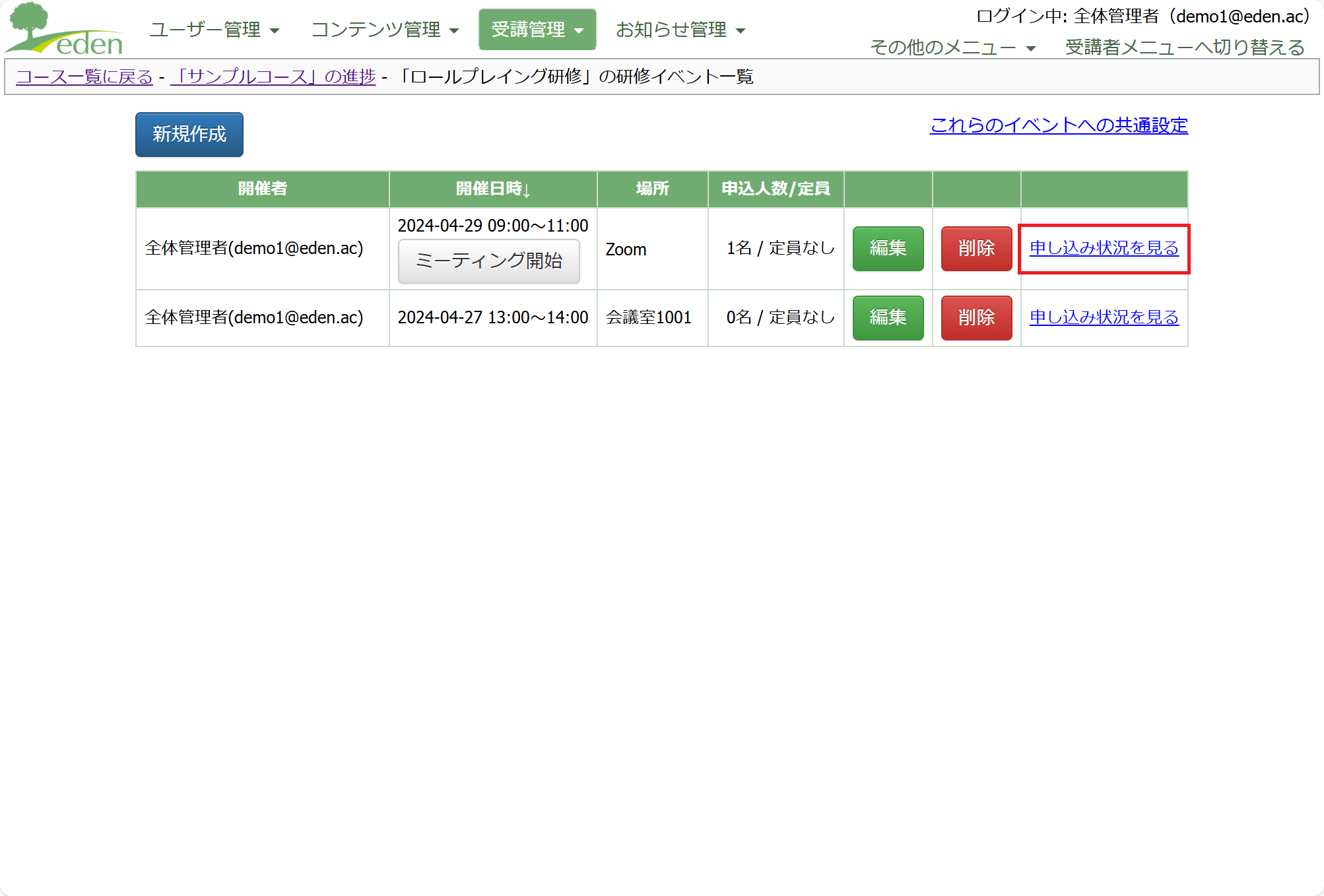Sort by 開催日時 column header
Screen dimensions: 1324x896
tap(493, 189)
